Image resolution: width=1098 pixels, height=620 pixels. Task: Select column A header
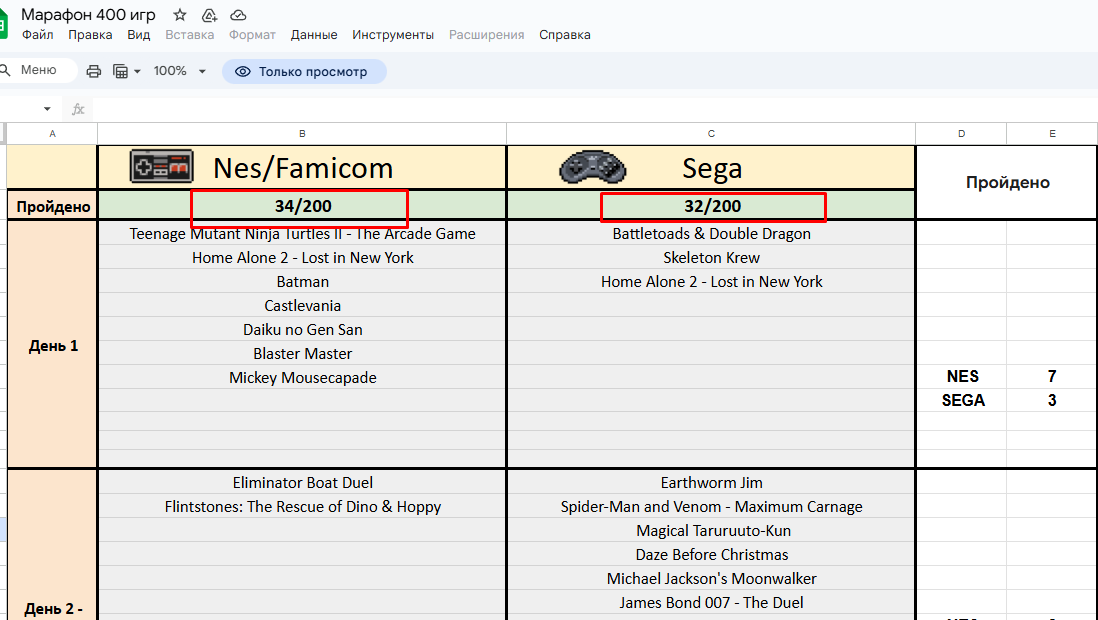[x=53, y=134]
